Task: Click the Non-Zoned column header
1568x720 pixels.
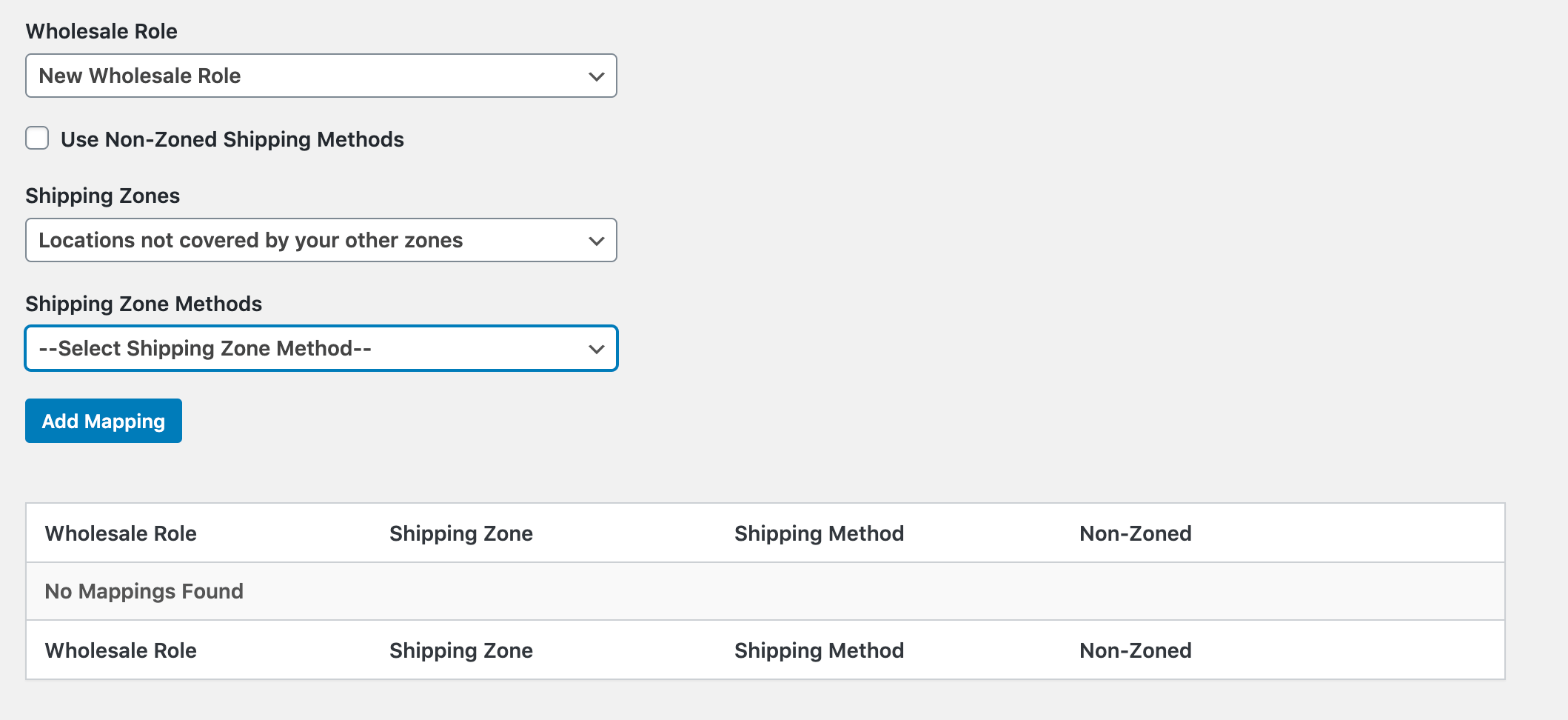Action: [1136, 533]
